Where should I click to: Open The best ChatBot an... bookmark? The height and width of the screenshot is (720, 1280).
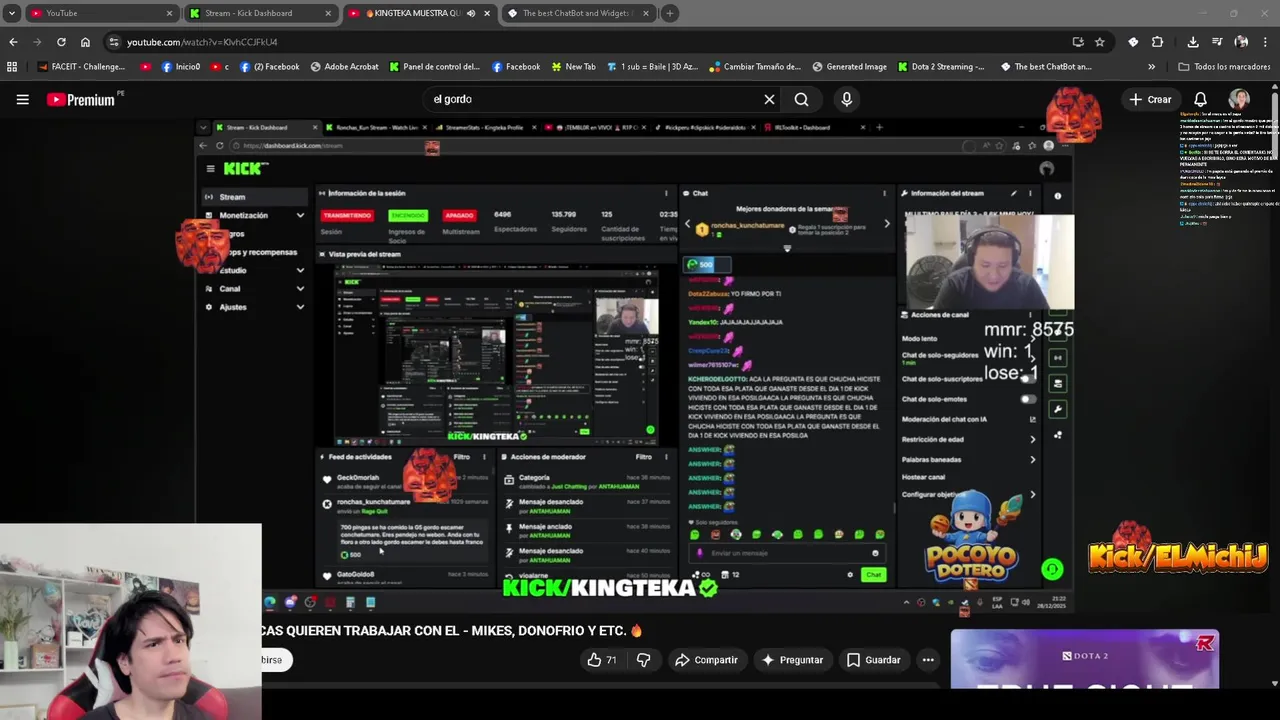[1045, 67]
